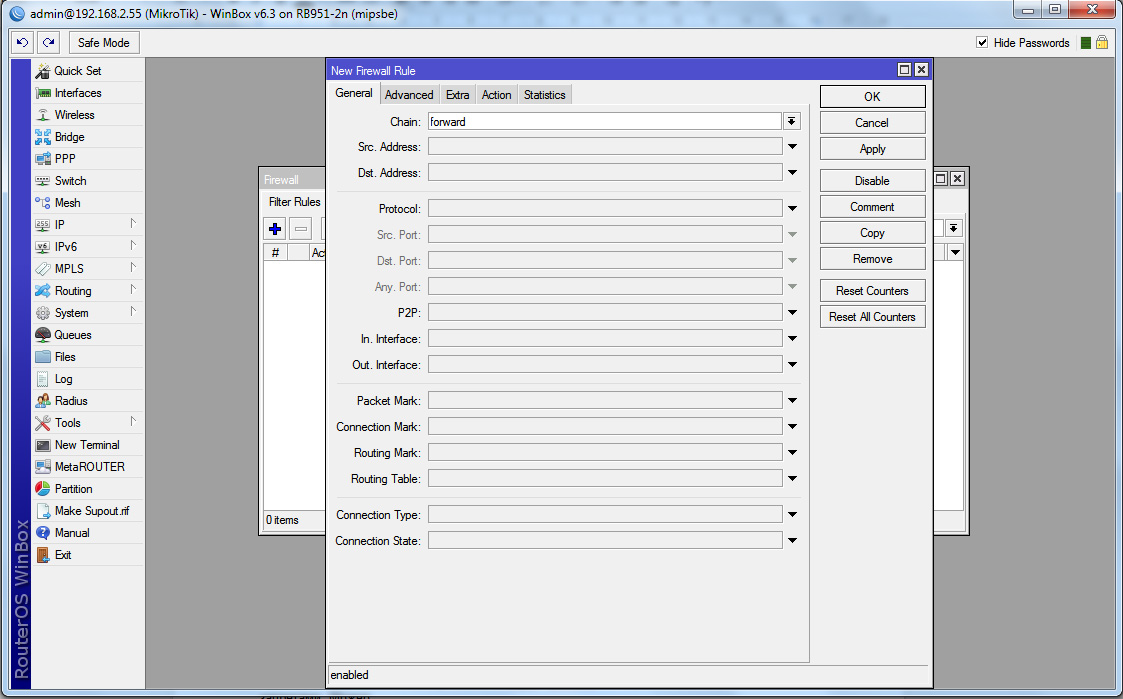Screen dimensions: 1123x699
Task: Click the Reset All Counters button
Action: [872, 317]
